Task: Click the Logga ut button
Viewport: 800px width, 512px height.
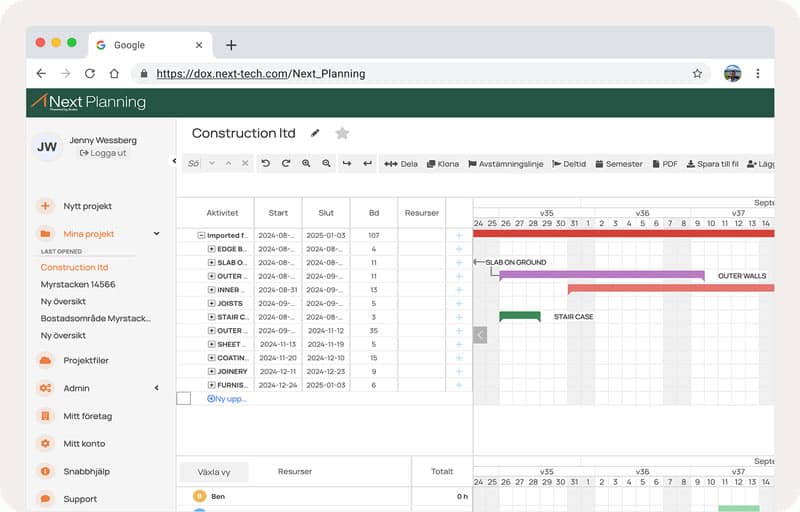Action: [103, 153]
